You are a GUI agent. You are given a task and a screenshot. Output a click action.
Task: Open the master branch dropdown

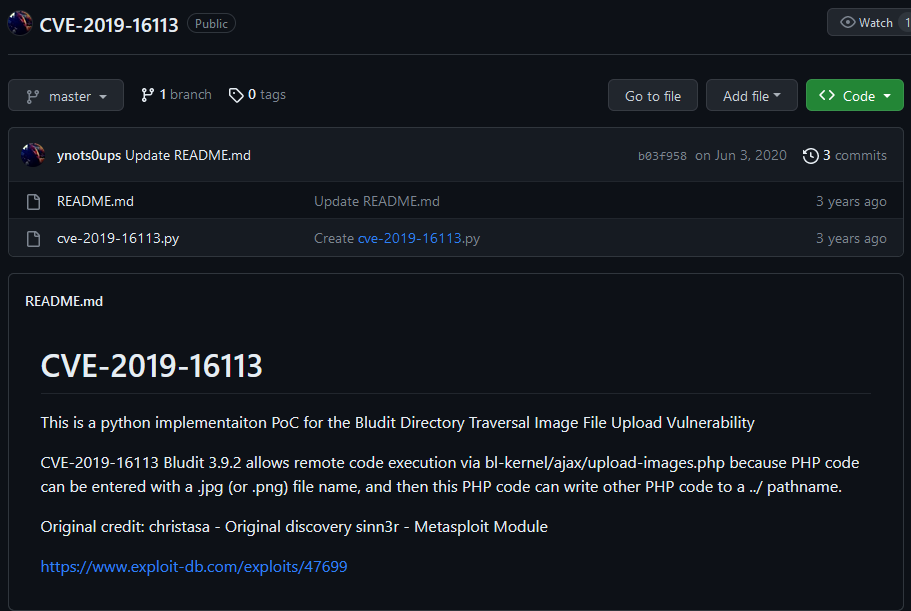(66, 95)
